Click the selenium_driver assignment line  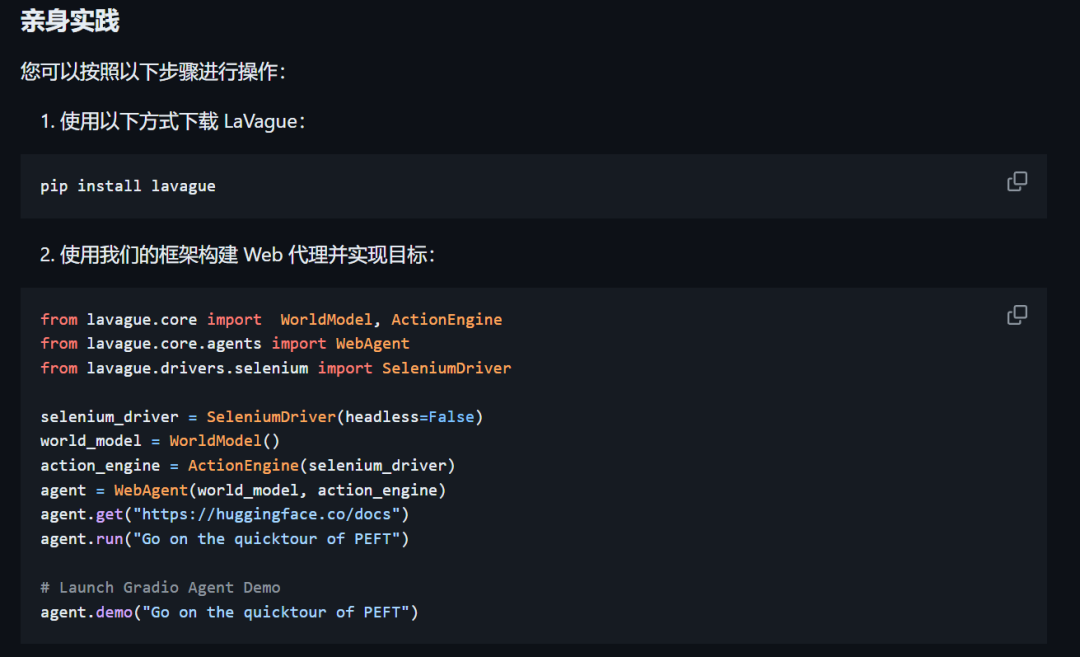click(262, 417)
